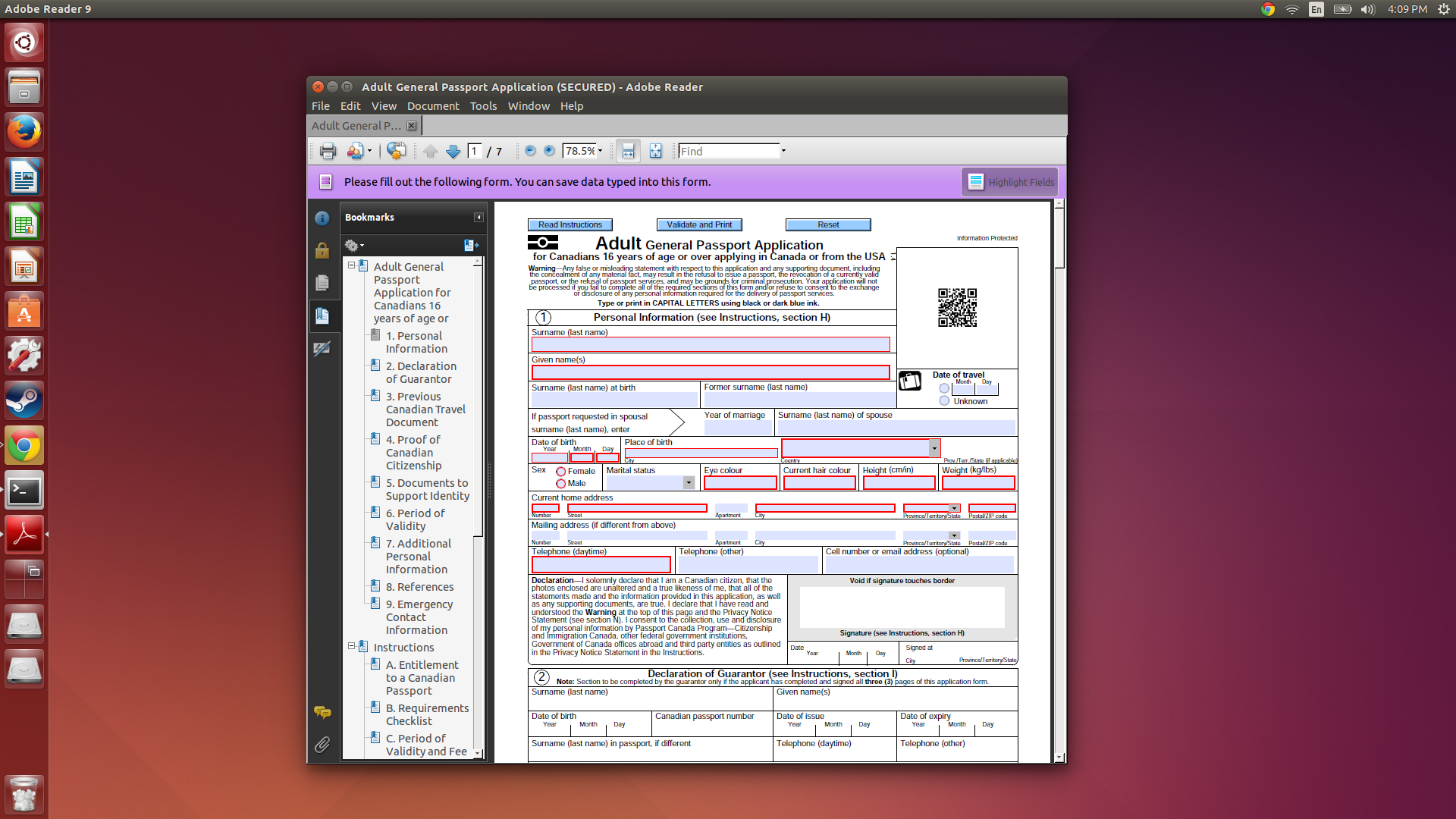The image size is (1456, 819).
Task: Toggle Unknown date of travel checkbox
Action: pos(944,401)
